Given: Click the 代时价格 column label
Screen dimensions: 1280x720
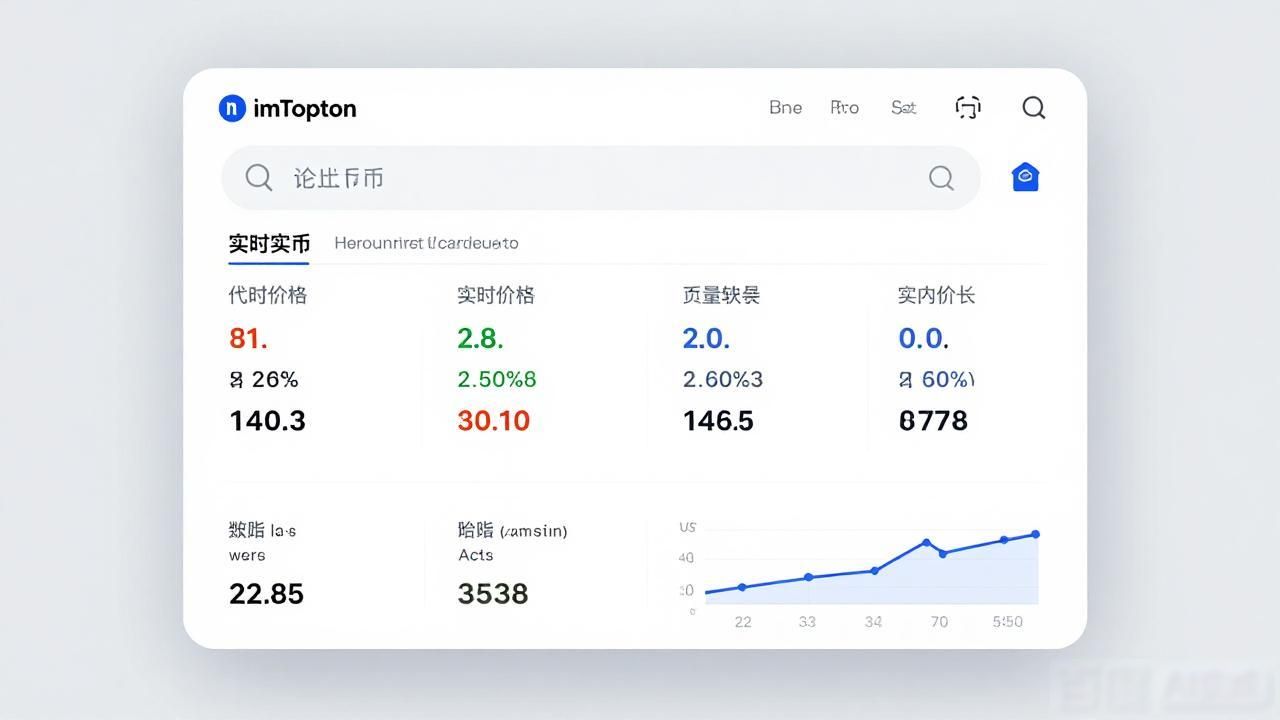Looking at the screenshot, I should pyautogui.click(x=267, y=295).
